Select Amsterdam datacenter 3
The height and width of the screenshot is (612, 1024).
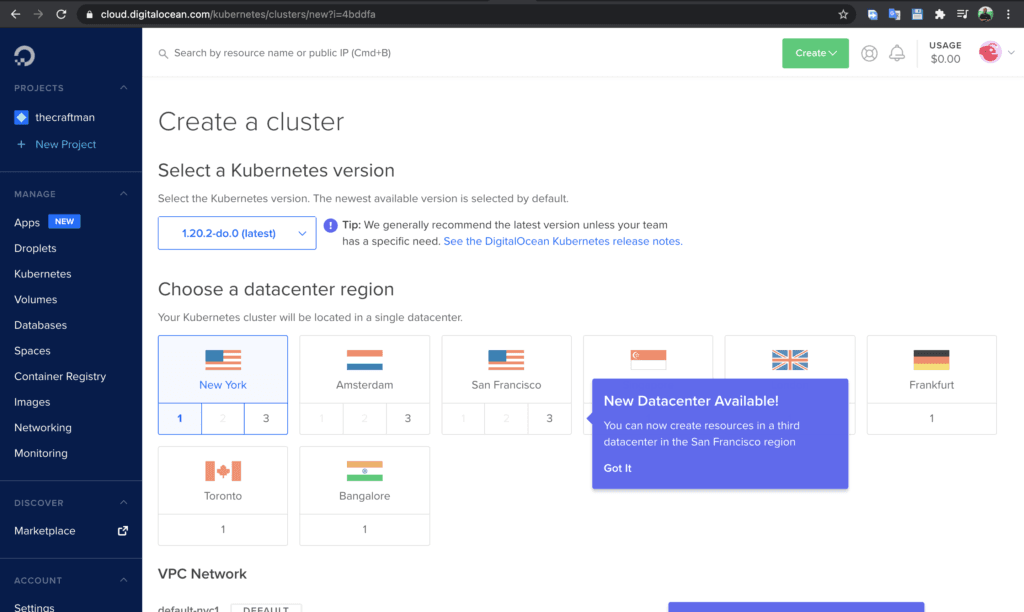point(408,419)
